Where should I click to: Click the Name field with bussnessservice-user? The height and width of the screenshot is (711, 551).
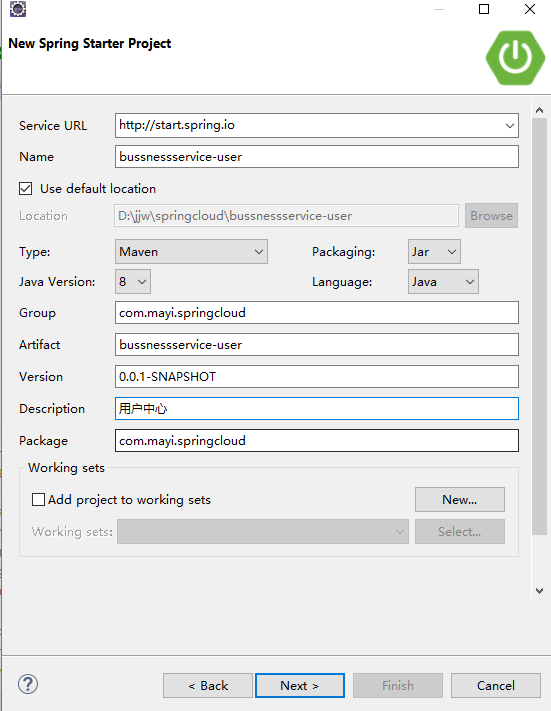pyautogui.click(x=317, y=156)
